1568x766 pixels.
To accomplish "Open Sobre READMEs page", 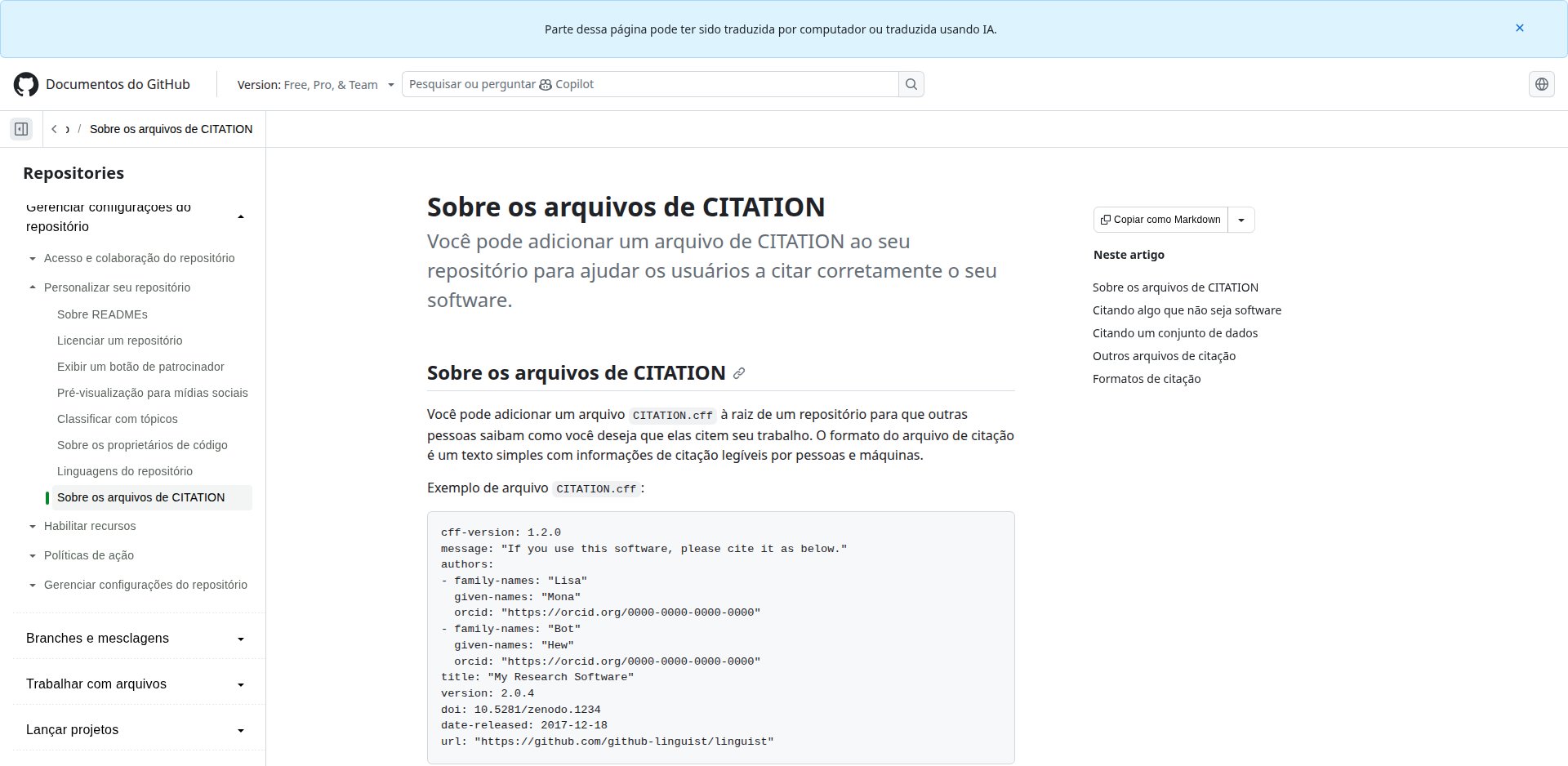I will click(x=102, y=314).
